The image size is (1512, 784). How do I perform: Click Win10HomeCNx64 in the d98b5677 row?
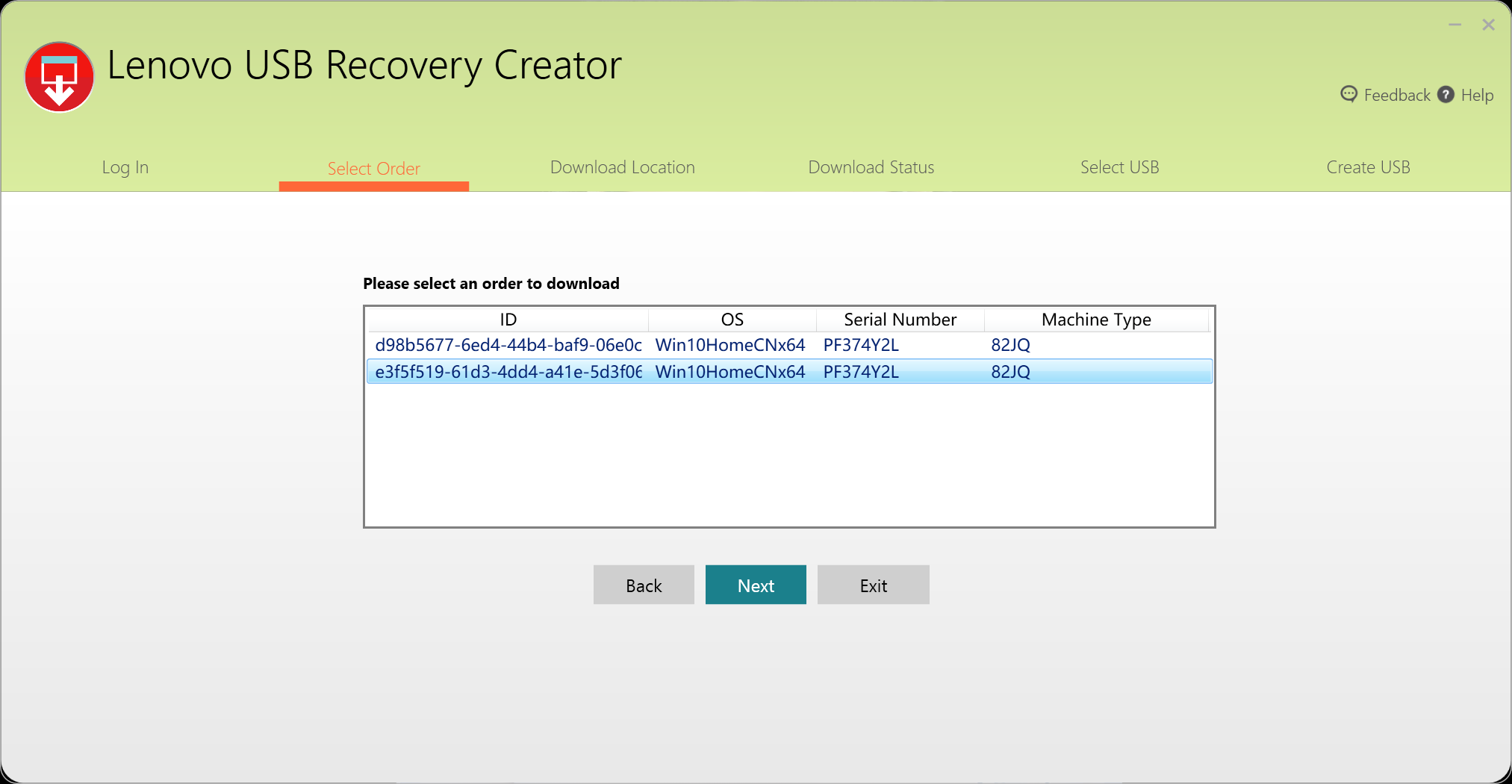tap(730, 345)
